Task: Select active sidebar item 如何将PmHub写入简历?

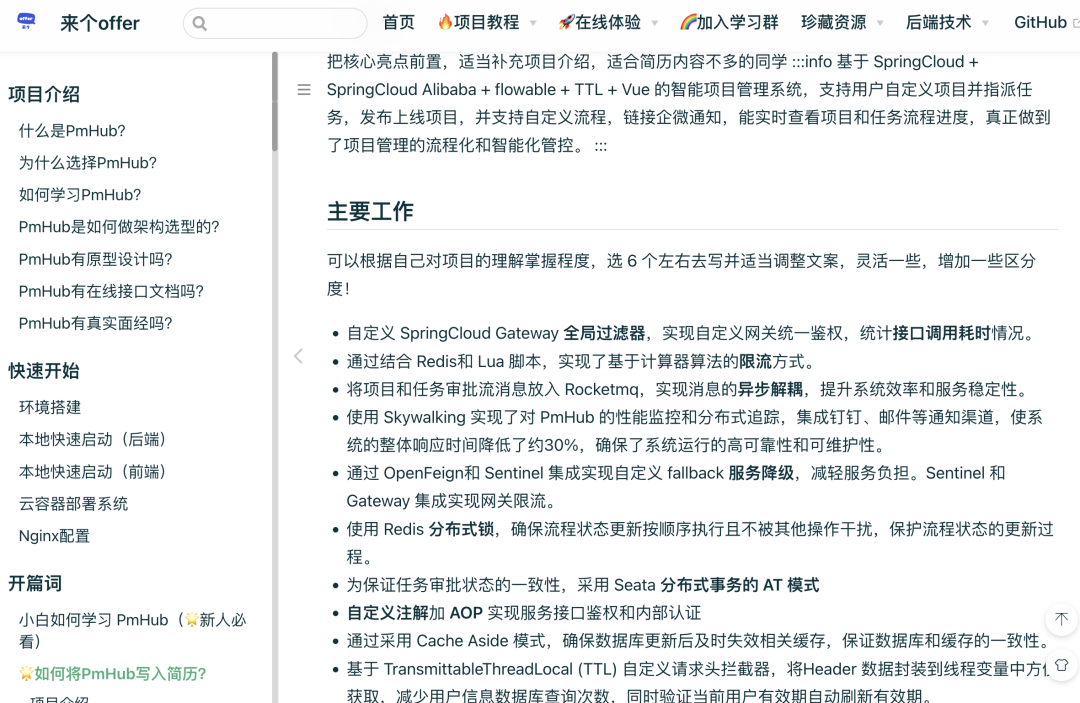Action: click(x=113, y=673)
